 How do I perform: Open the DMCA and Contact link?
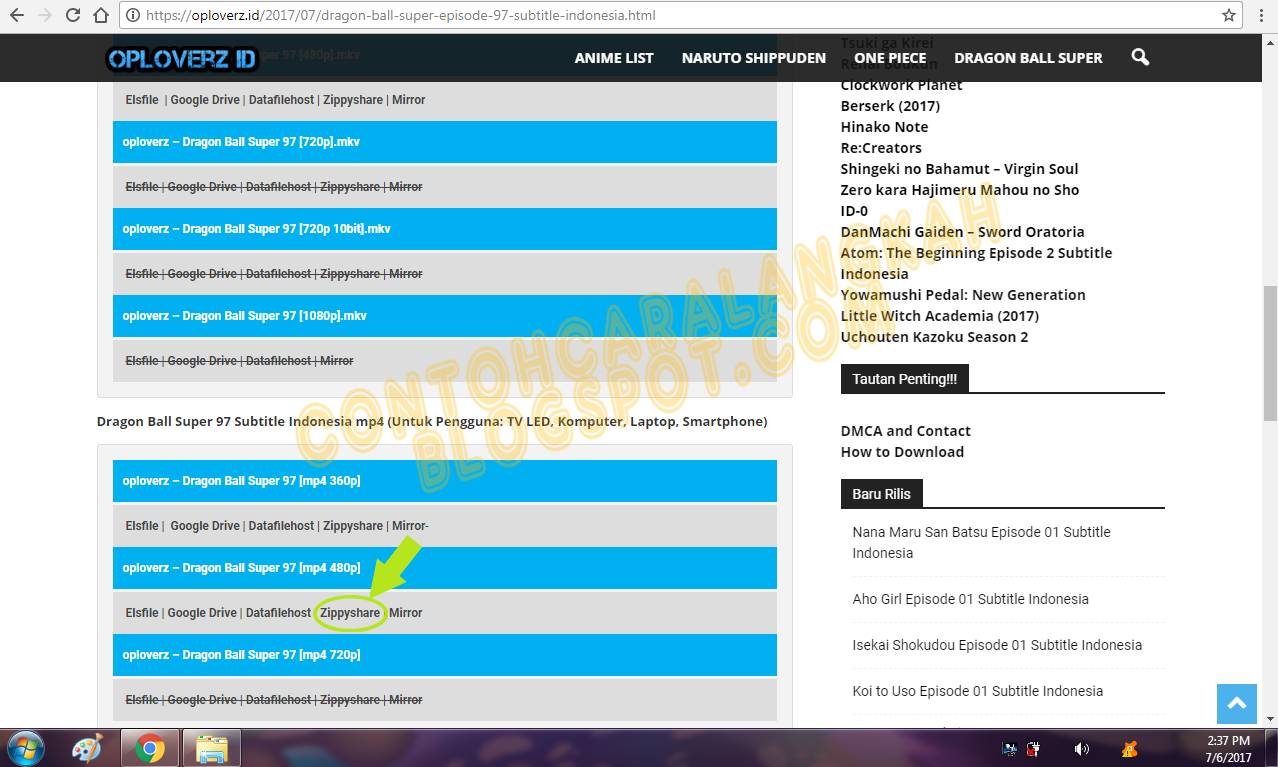coord(905,431)
